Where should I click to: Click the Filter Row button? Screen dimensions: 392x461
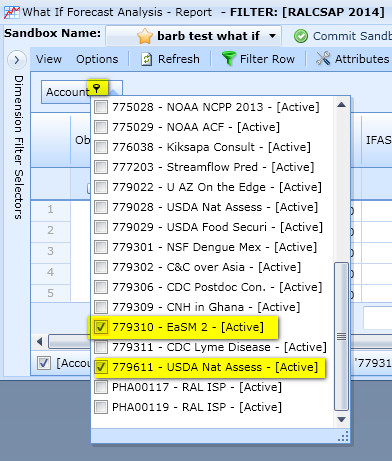pyautogui.click(x=258, y=59)
